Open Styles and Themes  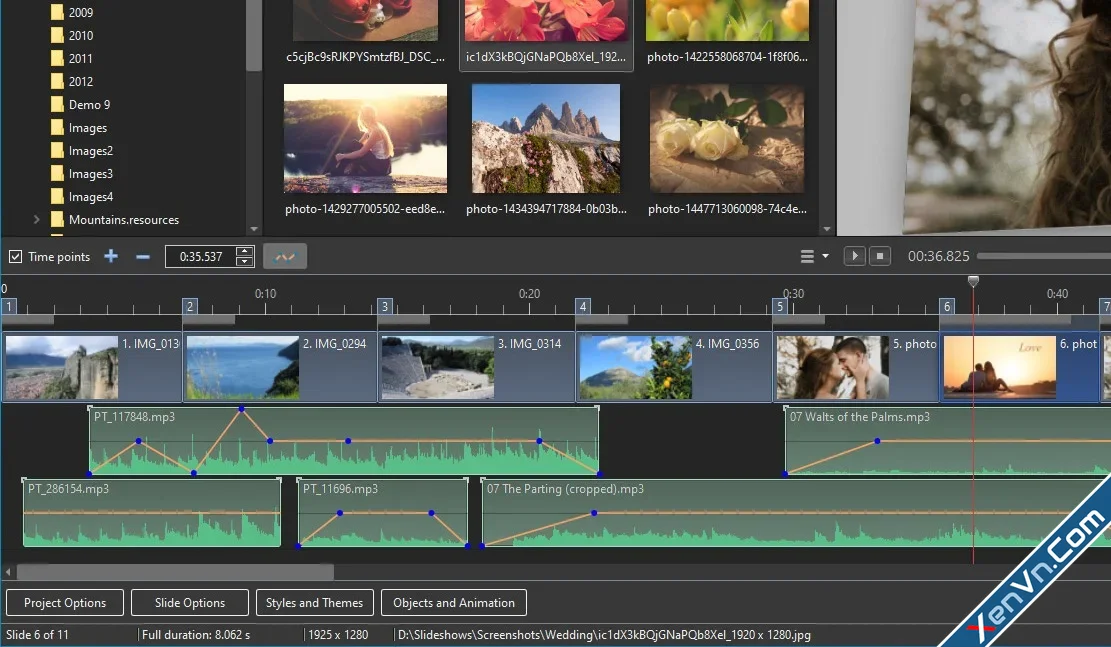(x=315, y=602)
